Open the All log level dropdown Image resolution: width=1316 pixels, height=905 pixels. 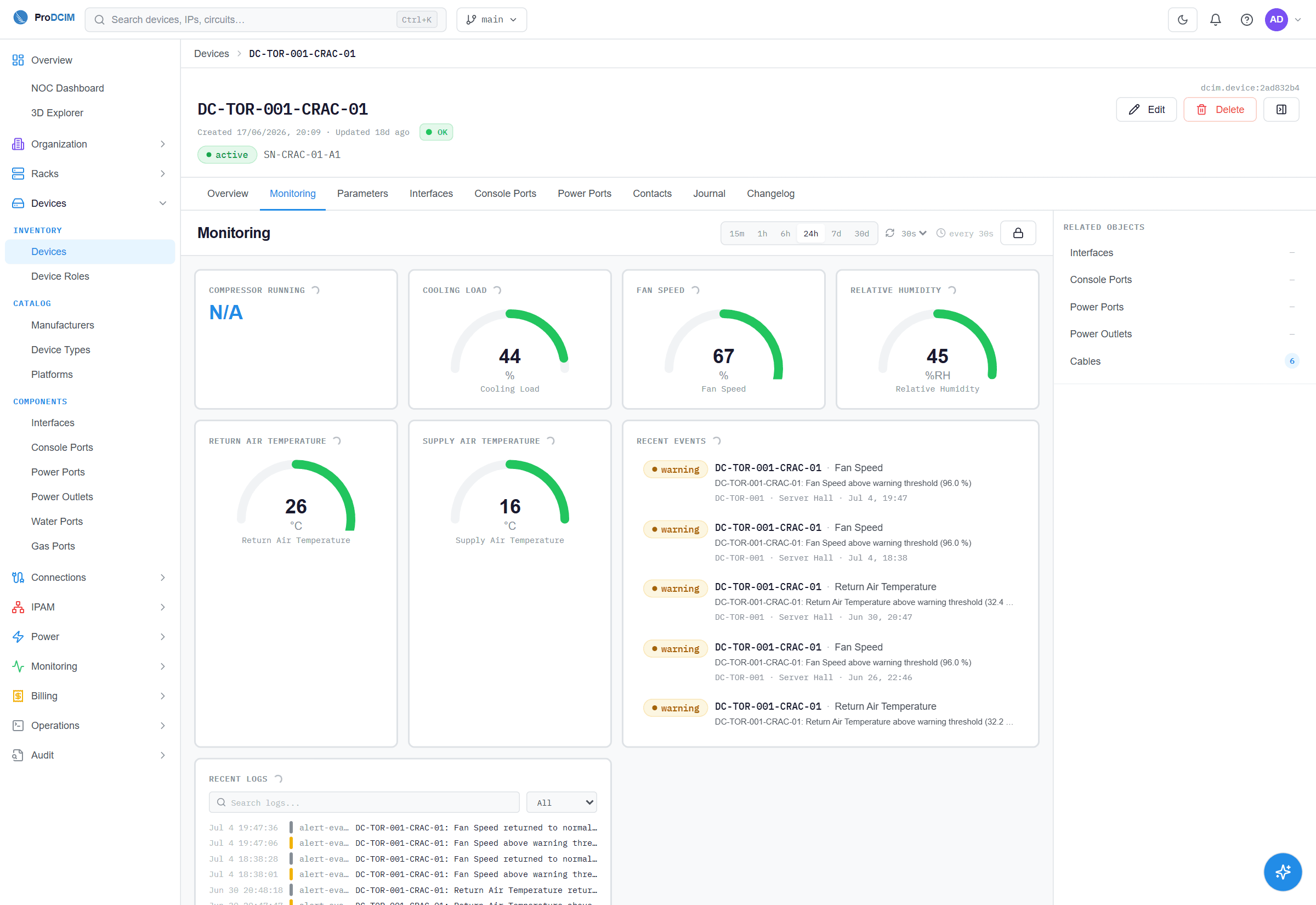561,802
